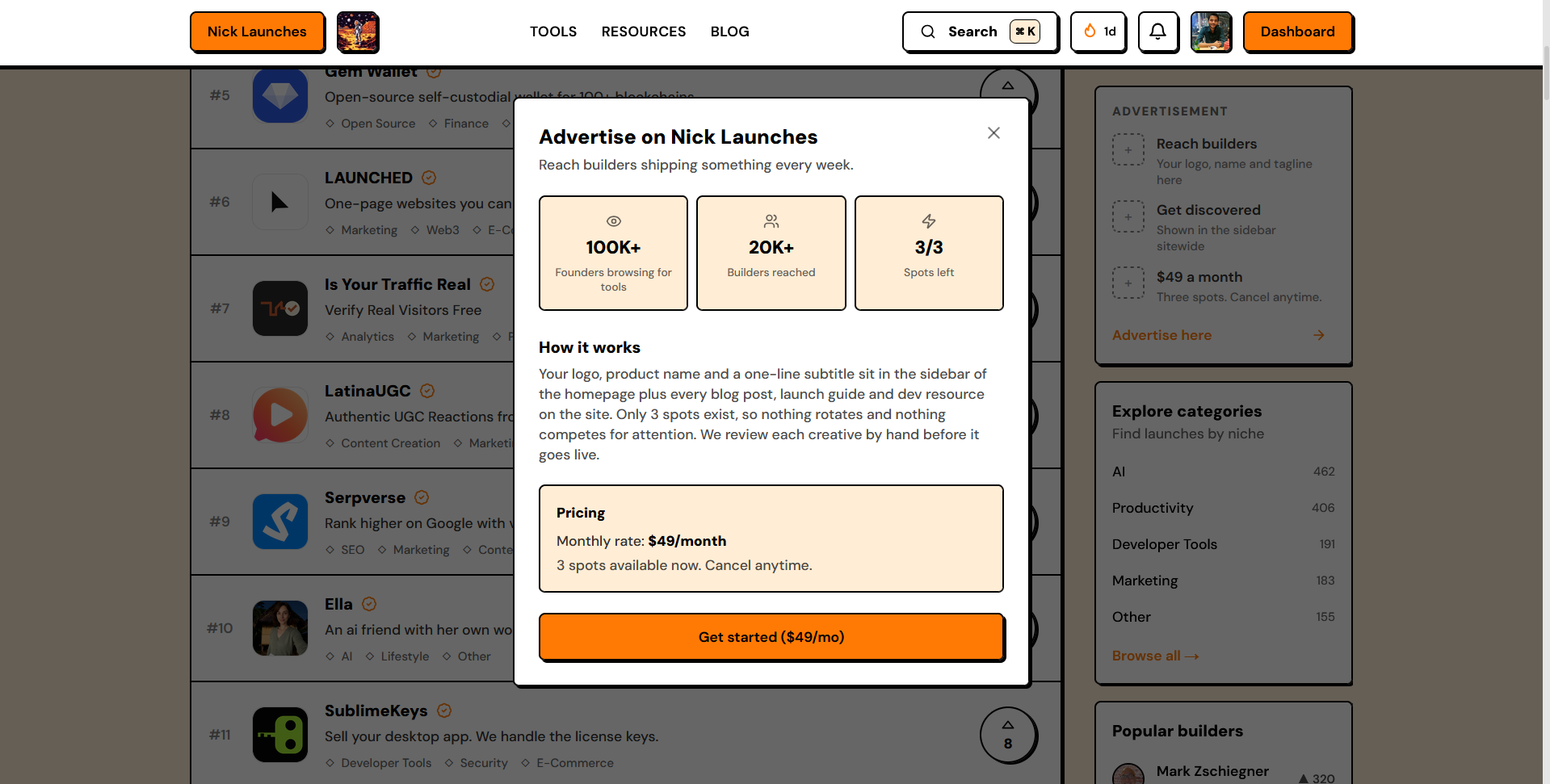The height and width of the screenshot is (784, 1550).
Task: Click the verified badge next to Serpverse
Action: coord(422,497)
